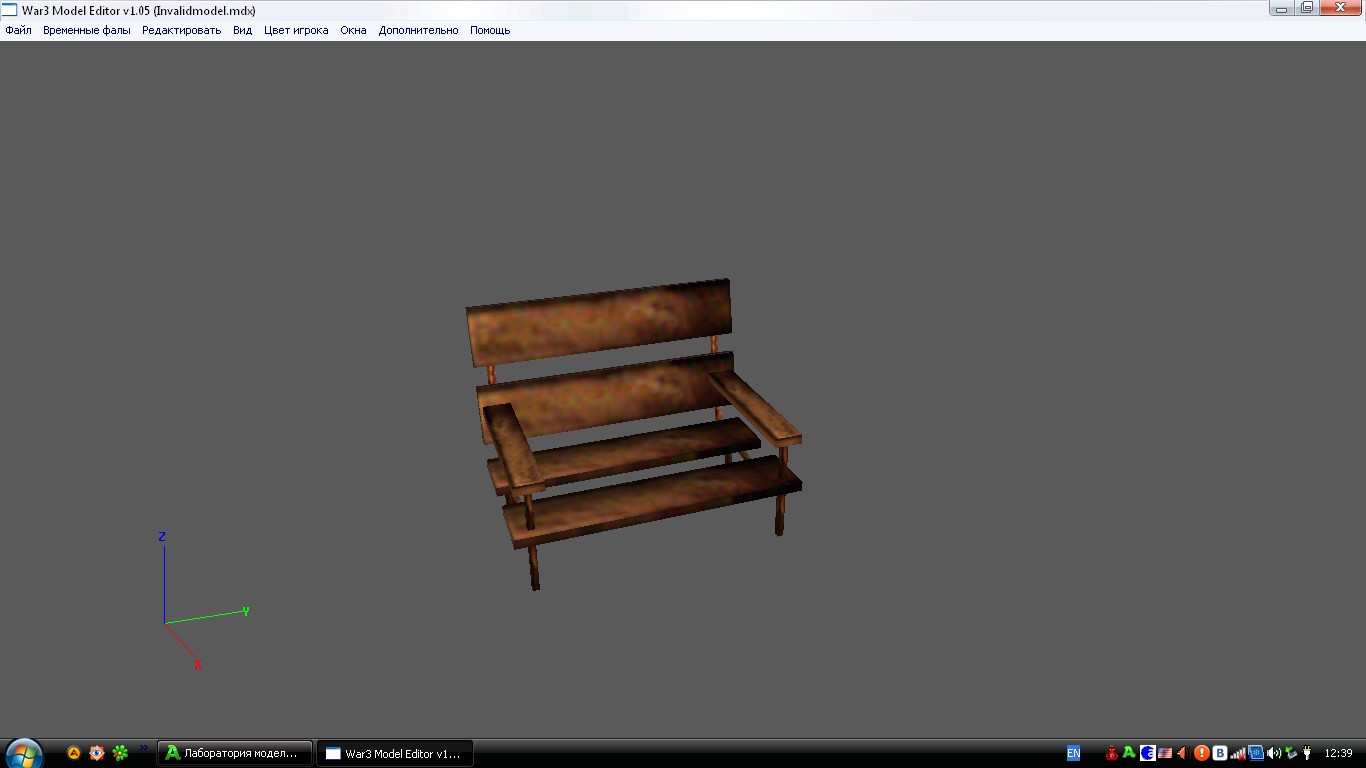This screenshot has height=768, width=1366.
Task: Open the Временные фалы menu
Action: [86, 30]
